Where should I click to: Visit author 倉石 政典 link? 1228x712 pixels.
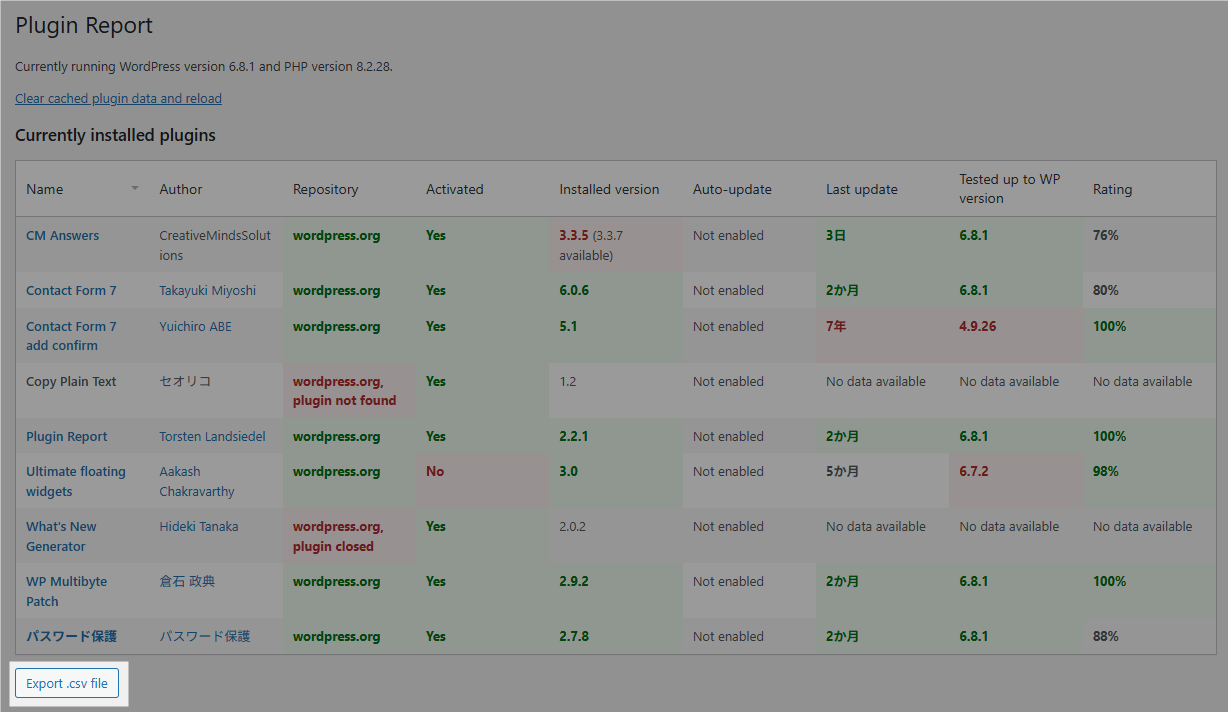[187, 582]
